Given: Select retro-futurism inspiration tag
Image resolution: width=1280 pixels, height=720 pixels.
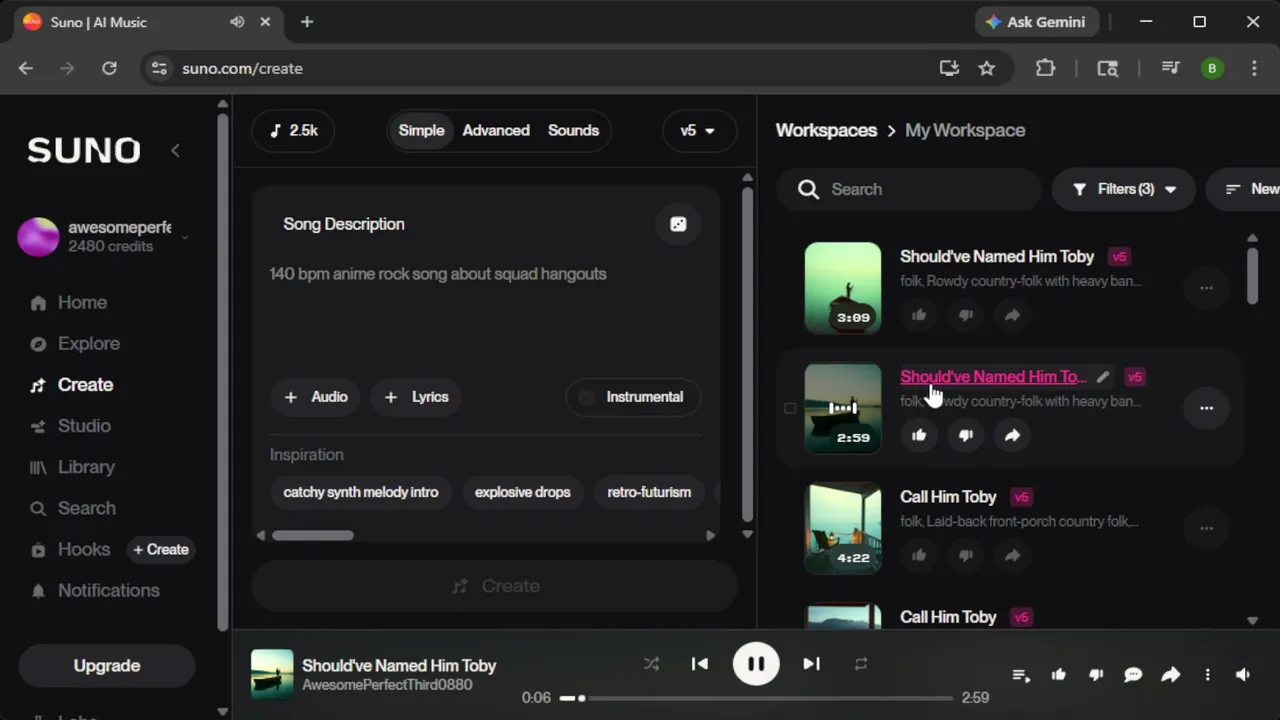Looking at the screenshot, I should click(649, 492).
